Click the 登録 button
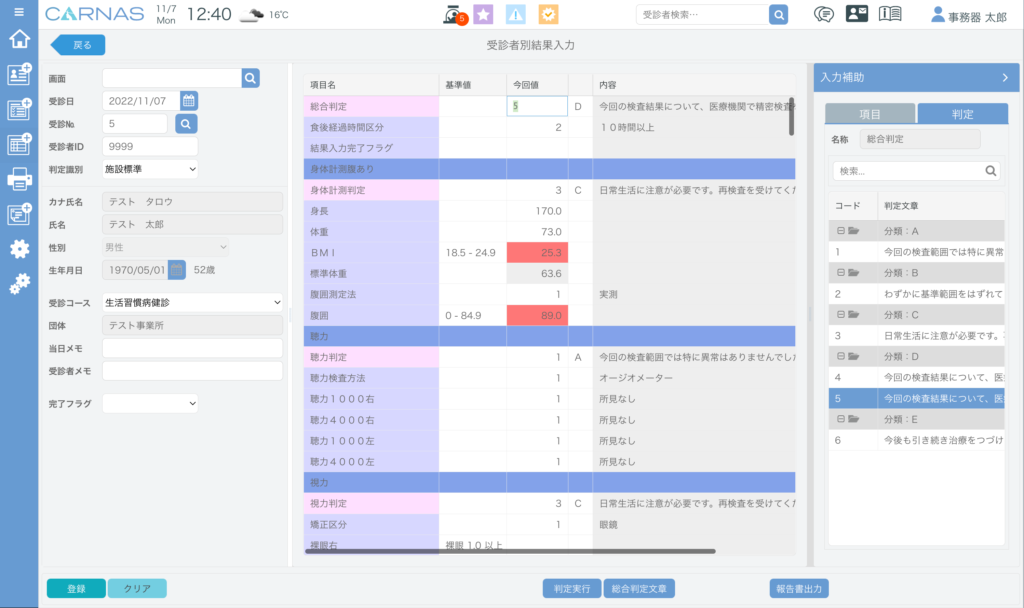This screenshot has width=1024, height=608. (76, 589)
